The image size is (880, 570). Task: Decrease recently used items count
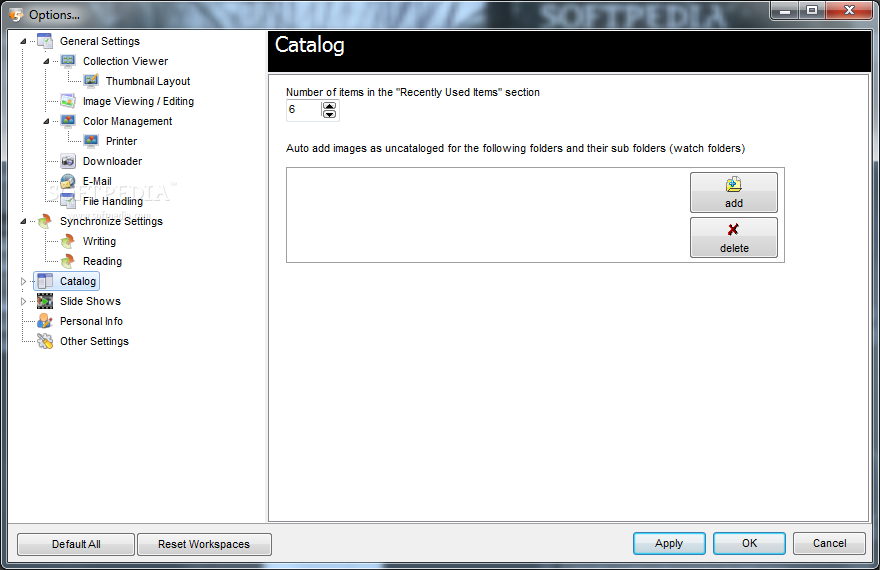pyautogui.click(x=329, y=114)
